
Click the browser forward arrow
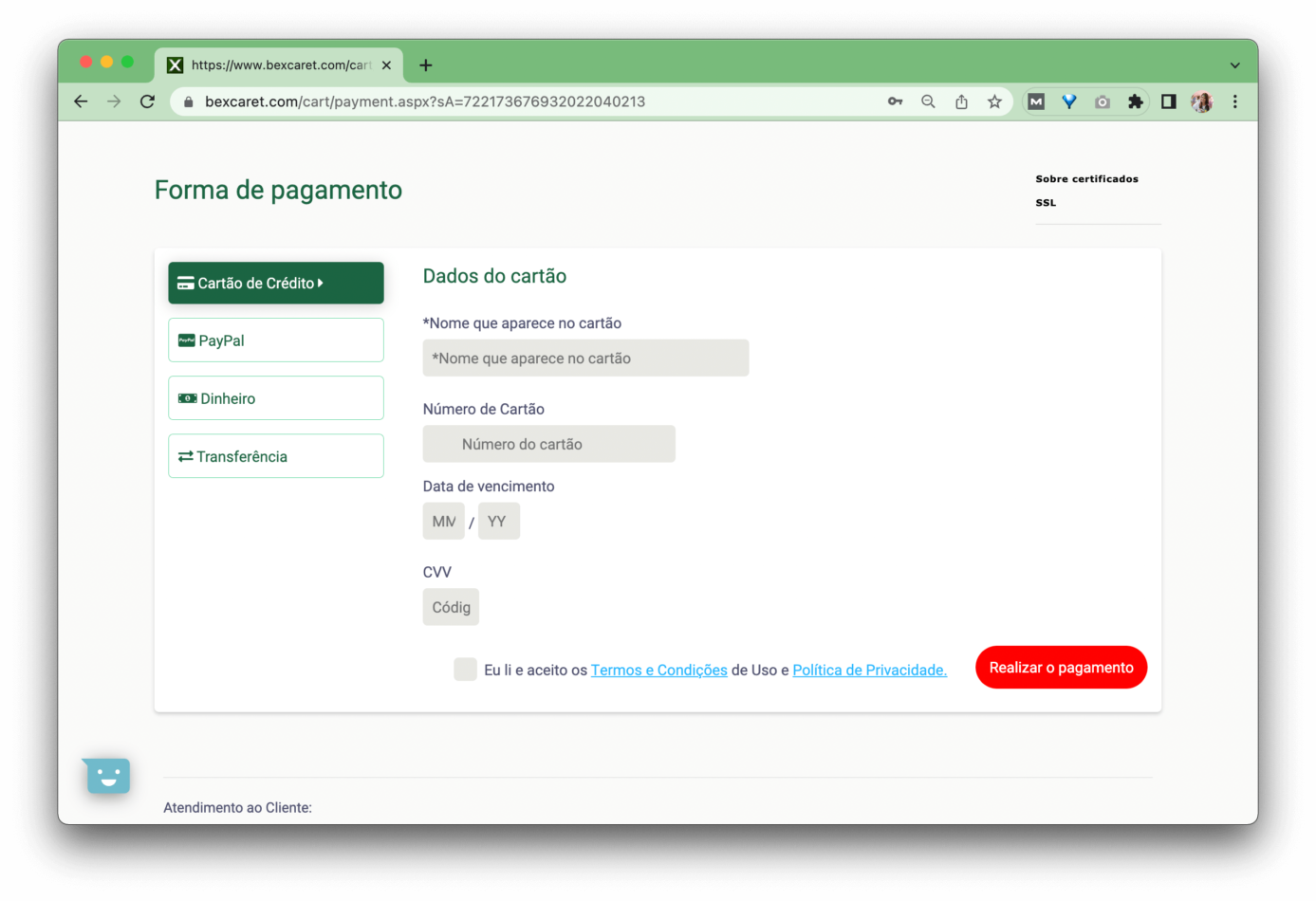click(x=114, y=101)
